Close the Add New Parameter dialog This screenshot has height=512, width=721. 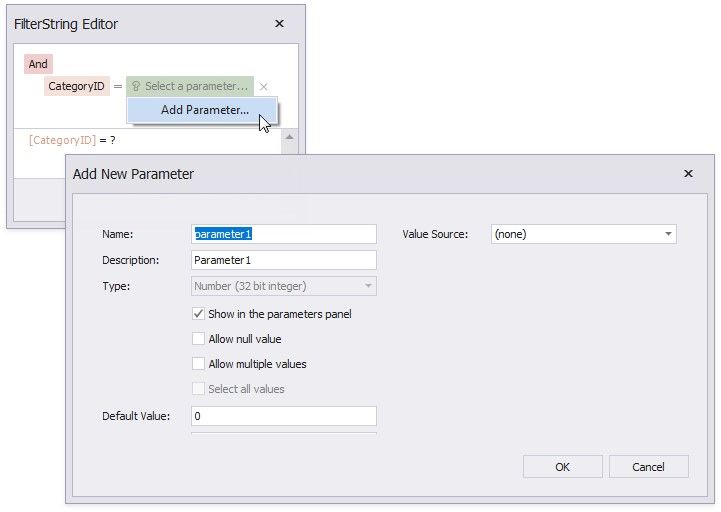[688, 174]
